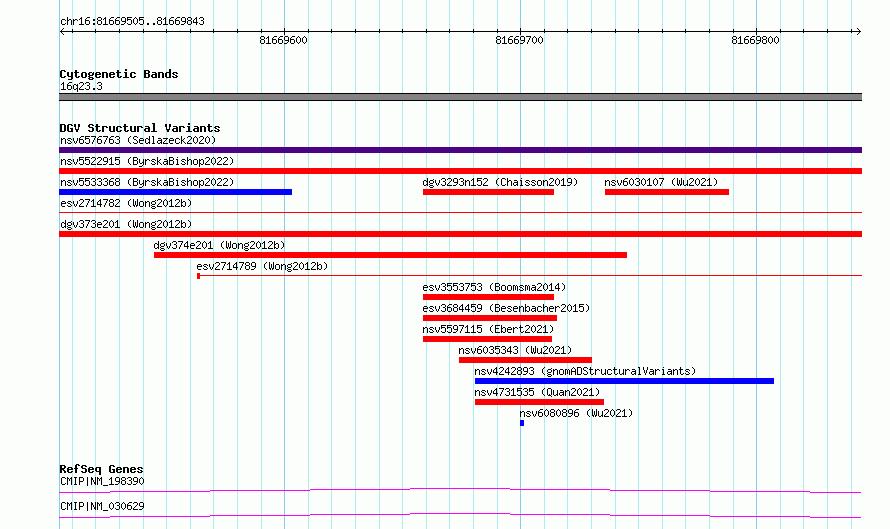
Task: Click the RefSeq Genes track title
Action: pos(101,469)
